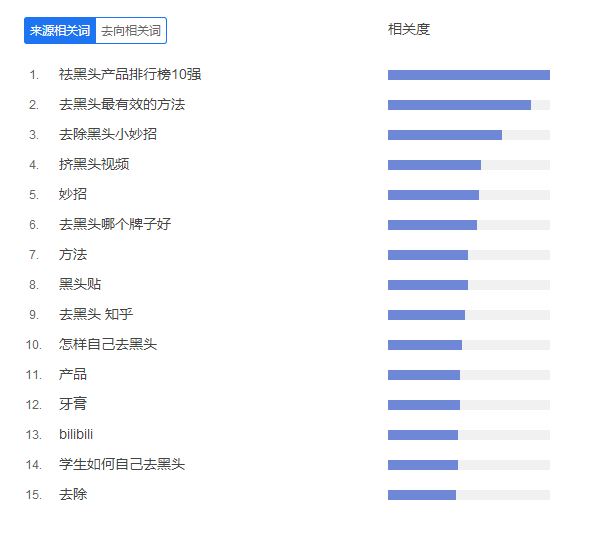609x534 pixels.
Task: Switch to the 来源相关词 tab
Action: coord(60,31)
